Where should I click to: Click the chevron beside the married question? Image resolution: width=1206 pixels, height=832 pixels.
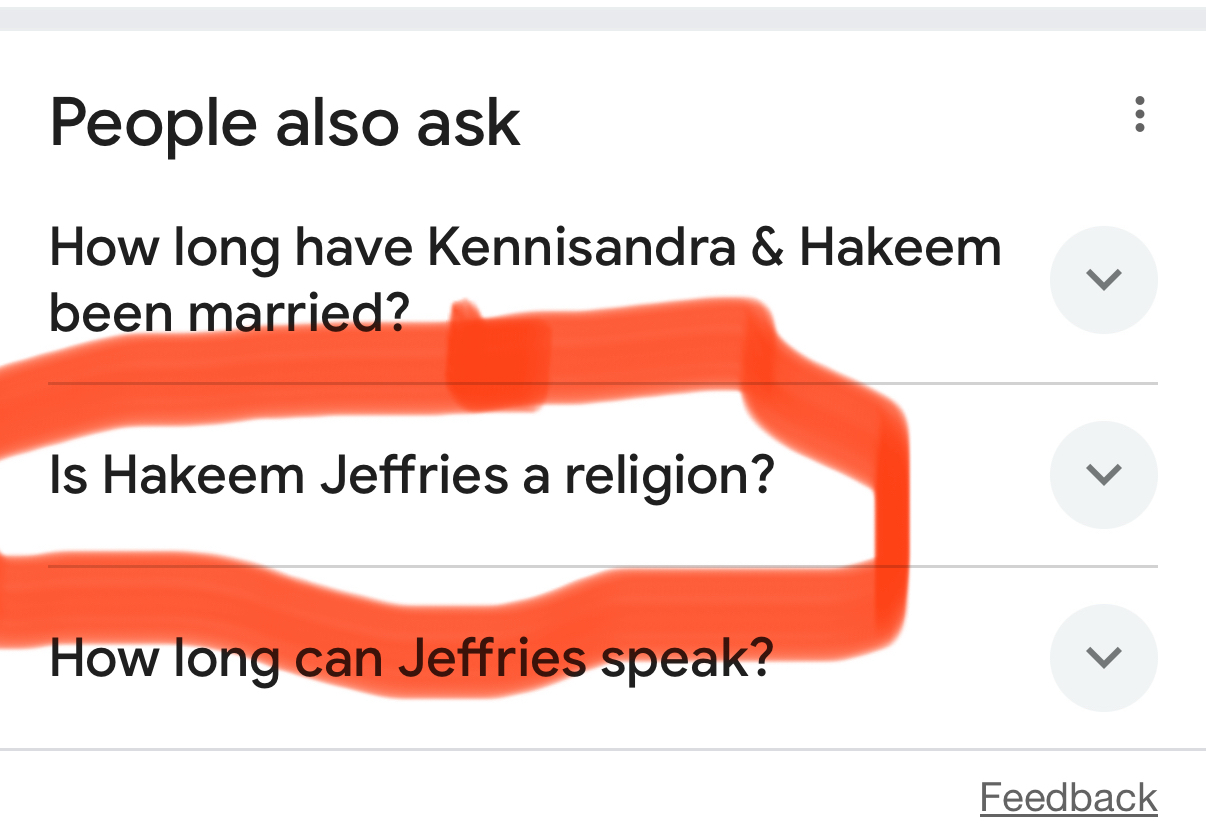point(1103,280)
